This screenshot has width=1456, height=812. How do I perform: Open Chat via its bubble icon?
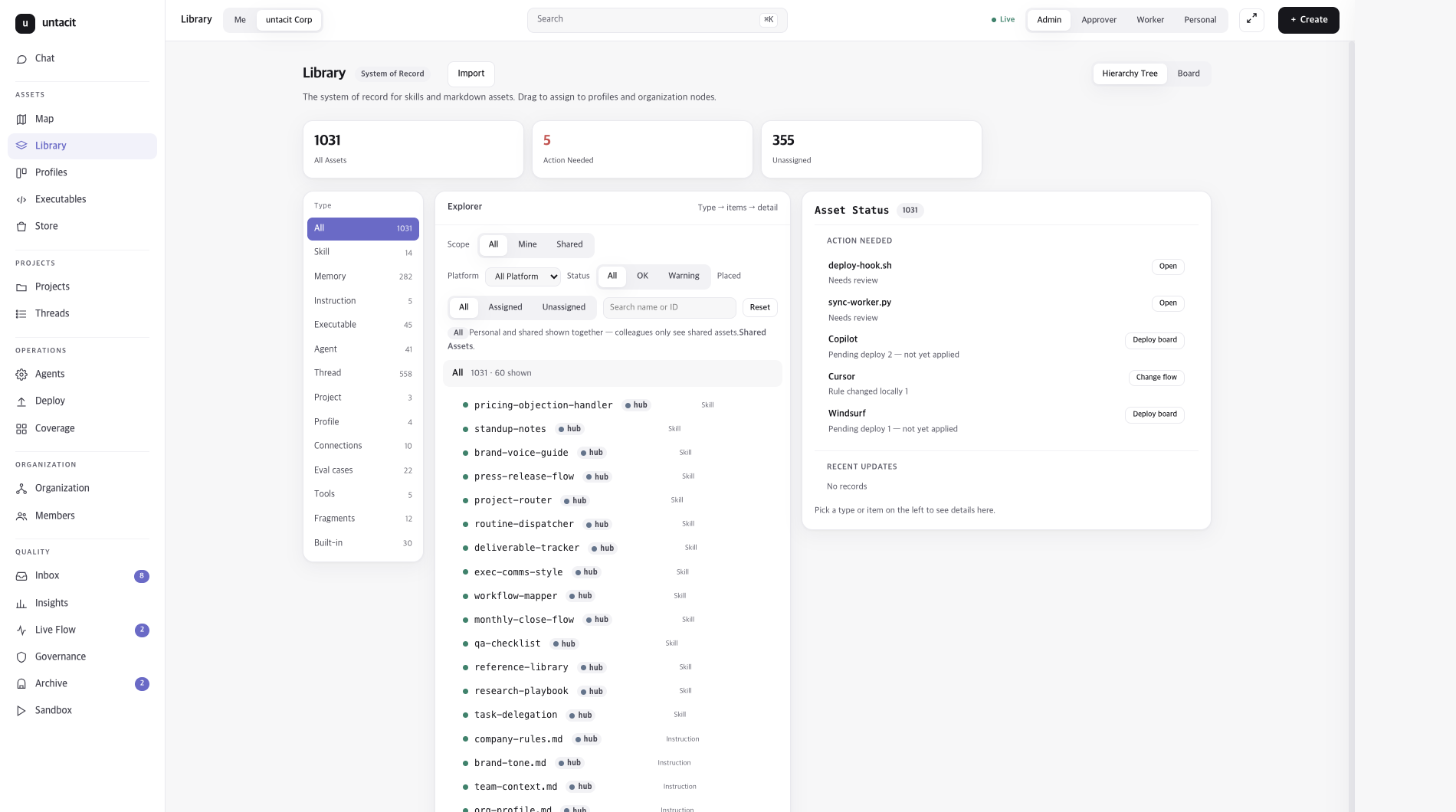[x=21, y=59]
